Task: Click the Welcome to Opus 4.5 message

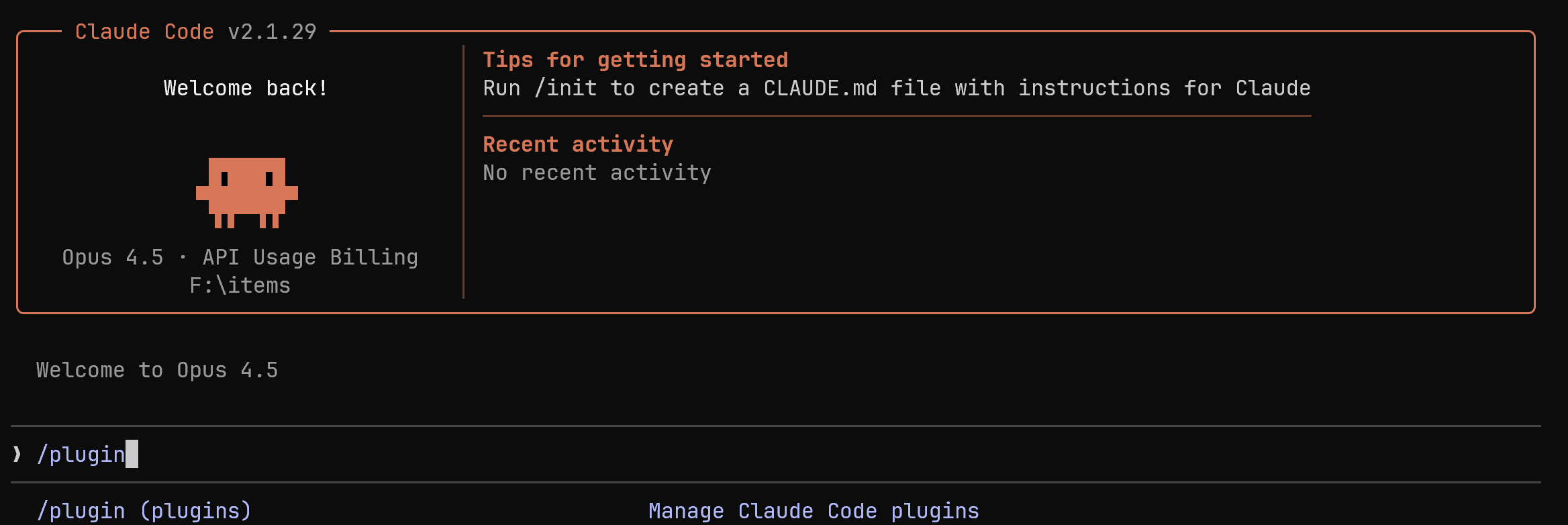Action: click(157, 370)
